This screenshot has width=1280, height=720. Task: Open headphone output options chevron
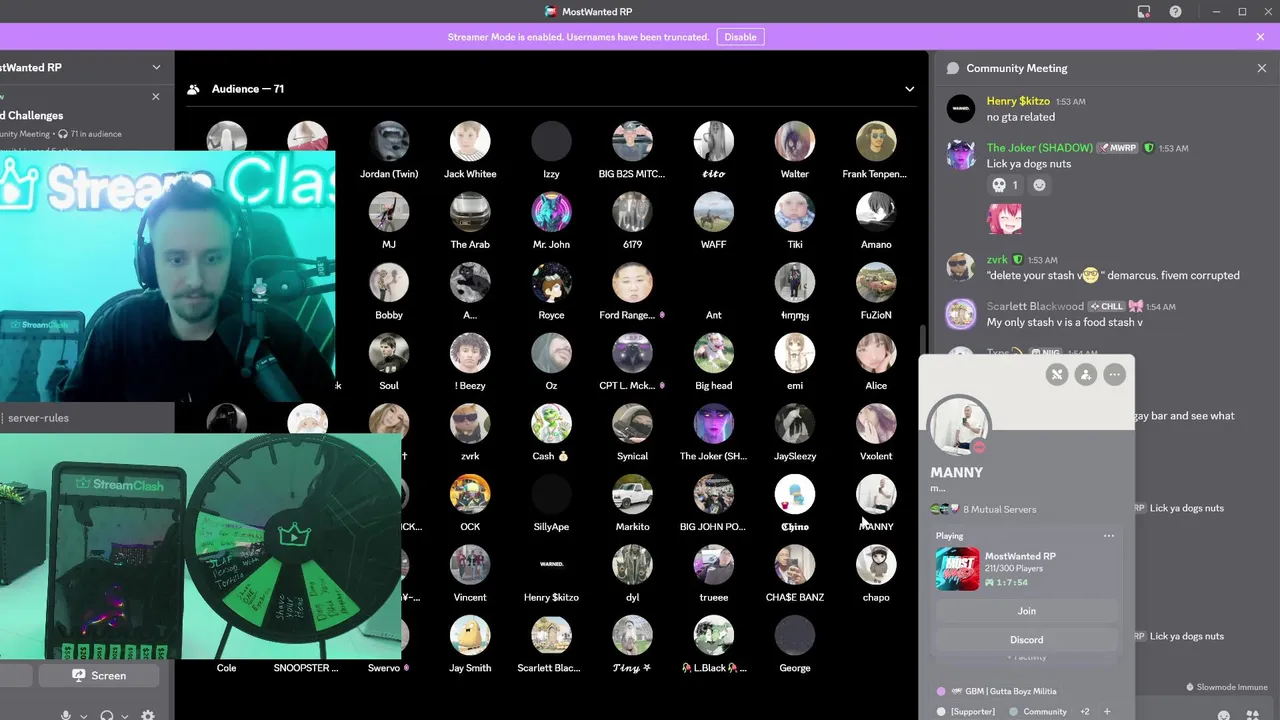click(x=124, y=716)
